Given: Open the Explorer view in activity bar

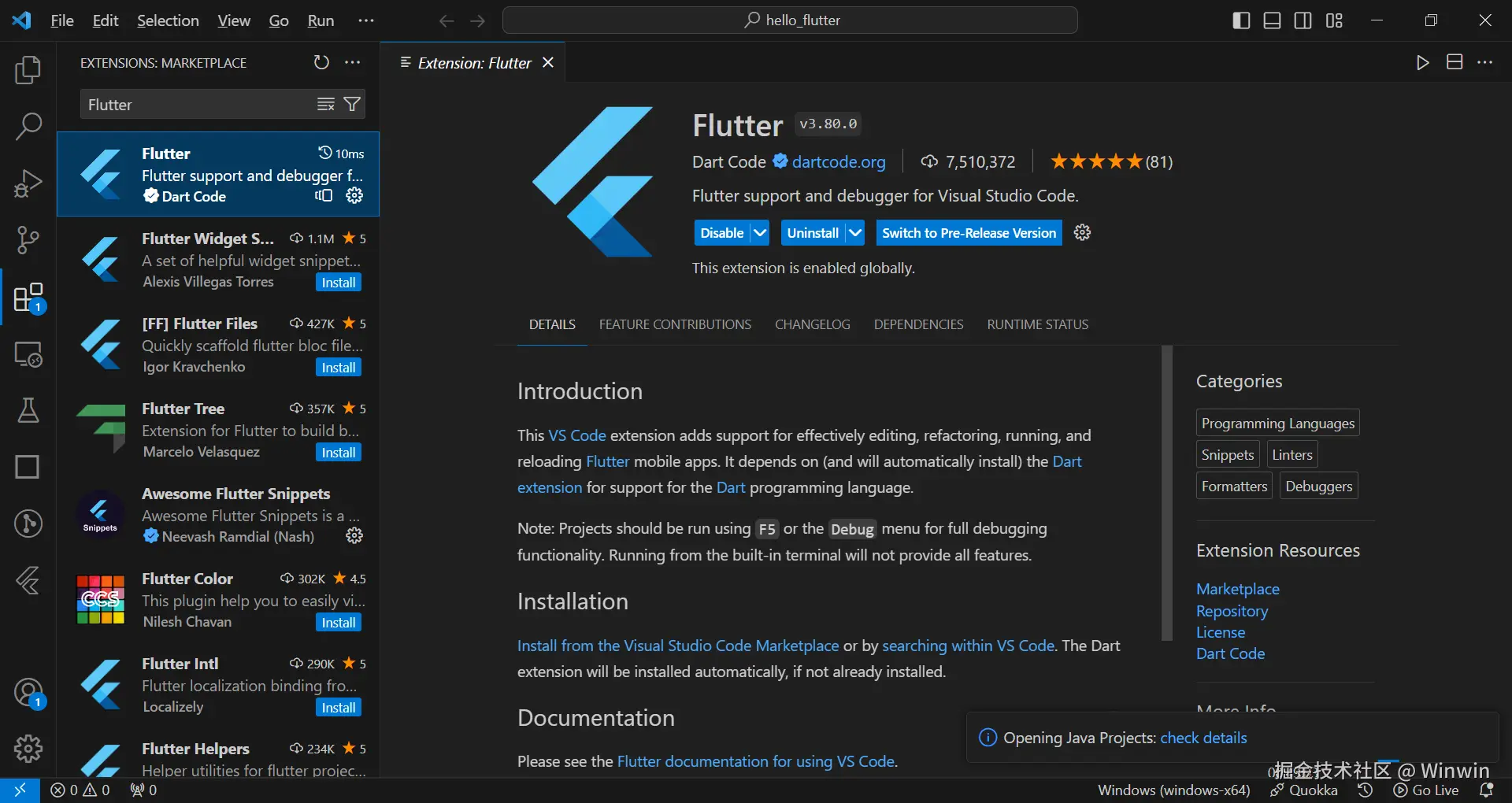Looking at the screenshot, I should click(28, 70).
